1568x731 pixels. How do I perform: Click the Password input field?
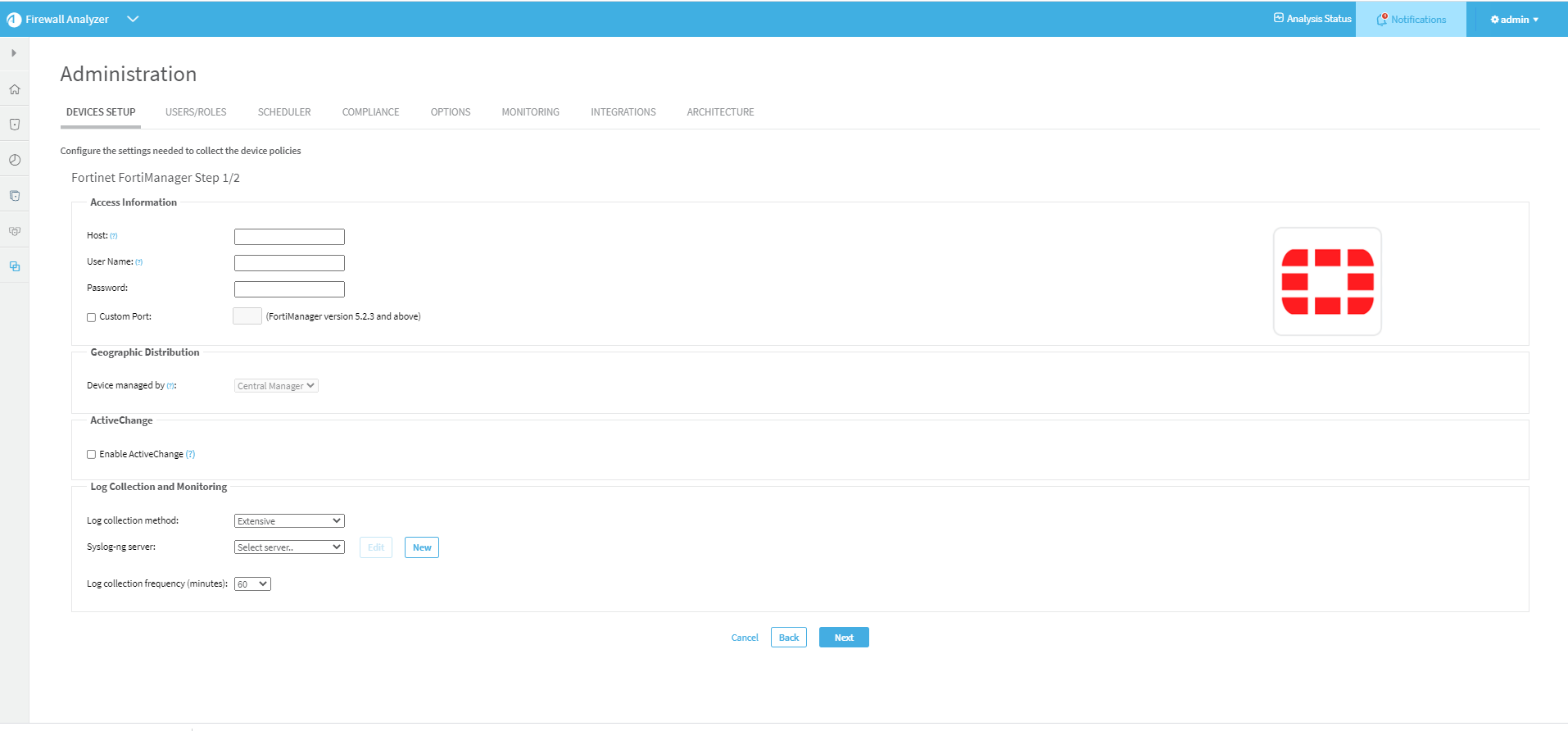[289, 289]
